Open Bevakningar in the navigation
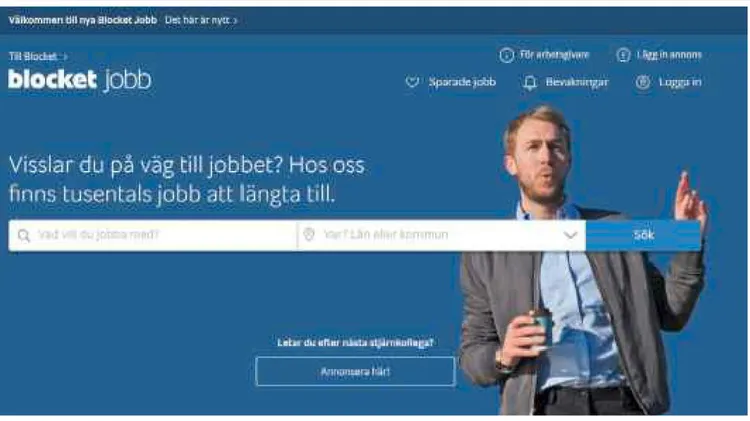 (577, 82)
